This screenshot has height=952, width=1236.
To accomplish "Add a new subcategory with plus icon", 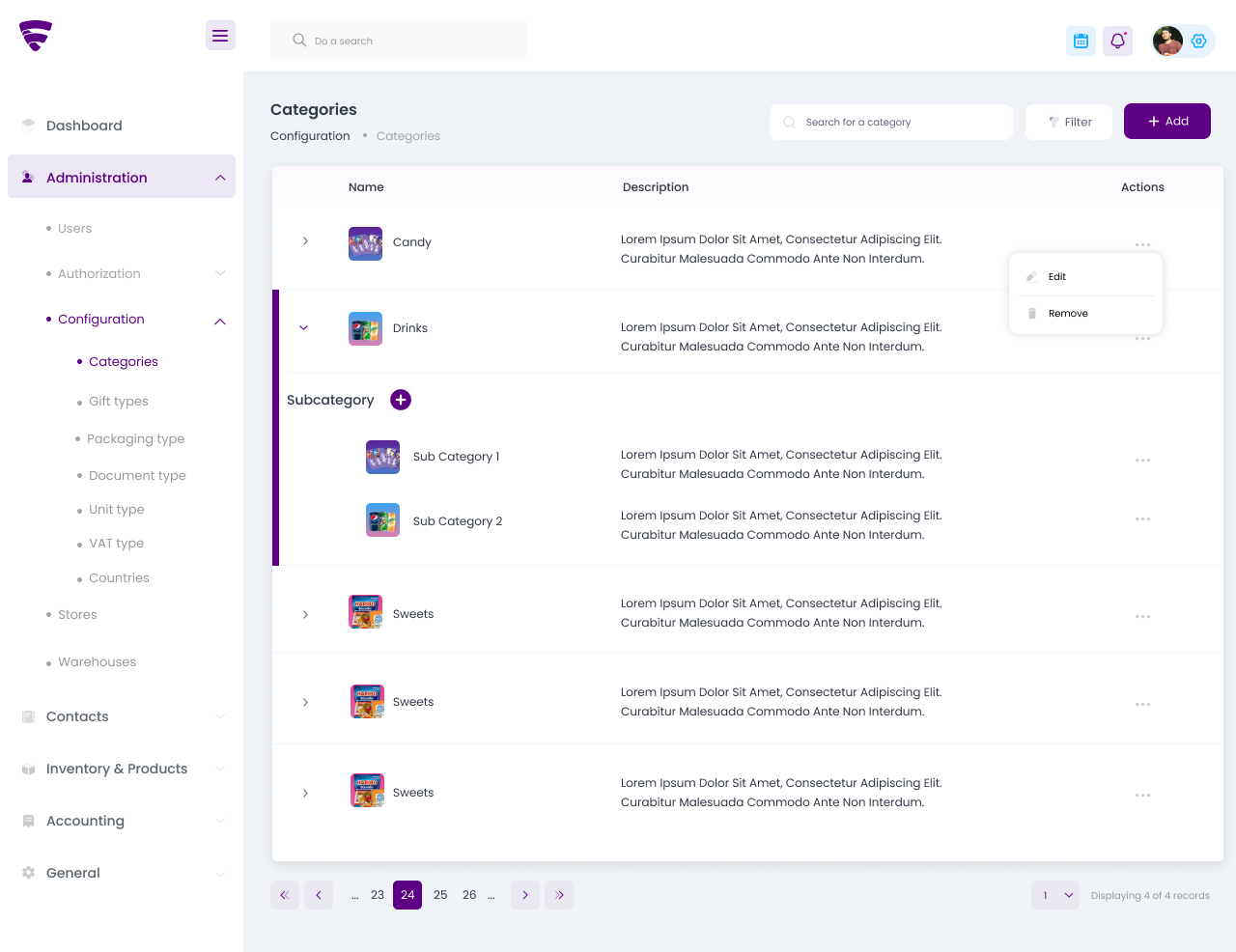I will coord(401,400).
